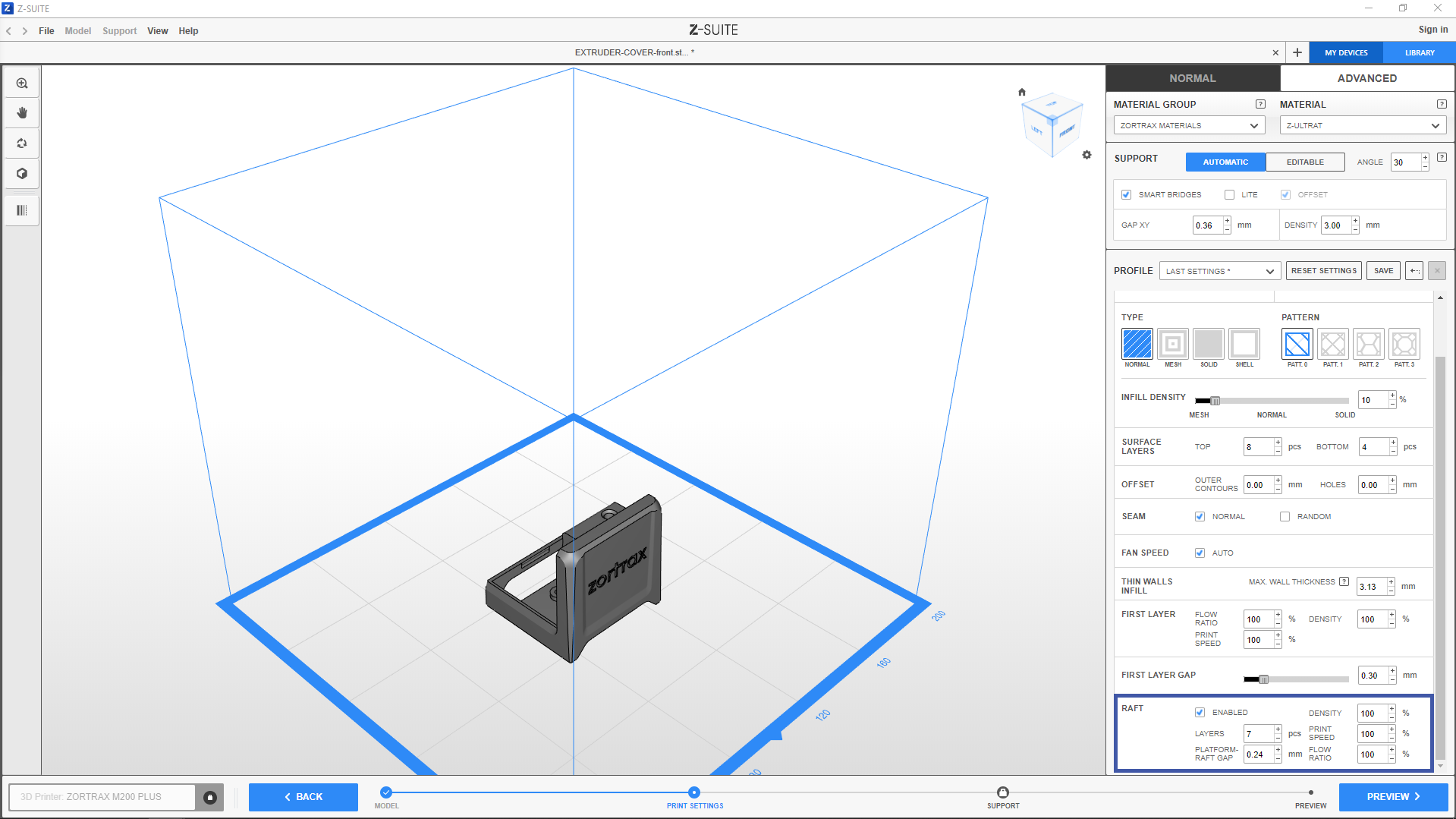Open the View menu
1456x819 pixels.
pyautogui.click(x=157, y=31)
